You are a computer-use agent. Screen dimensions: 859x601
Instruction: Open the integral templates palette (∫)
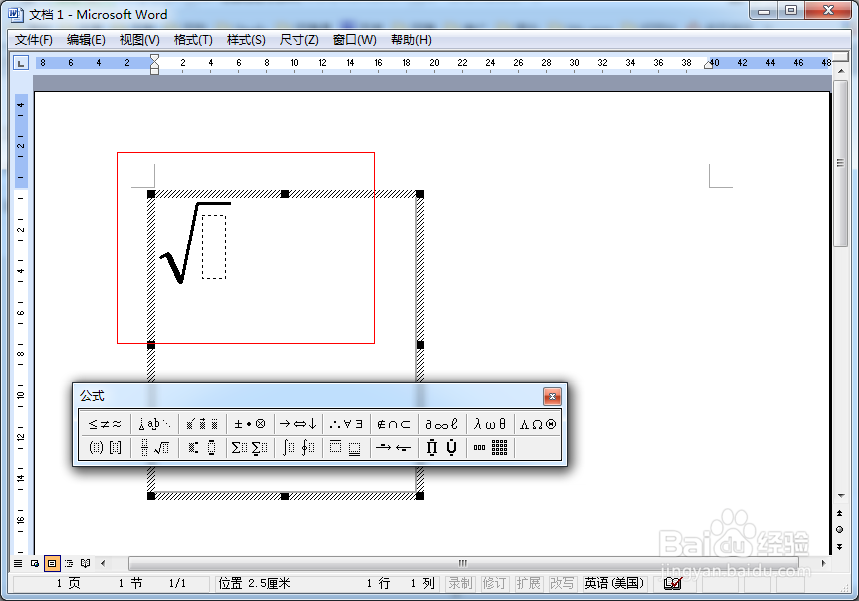(x=298, y=448)
